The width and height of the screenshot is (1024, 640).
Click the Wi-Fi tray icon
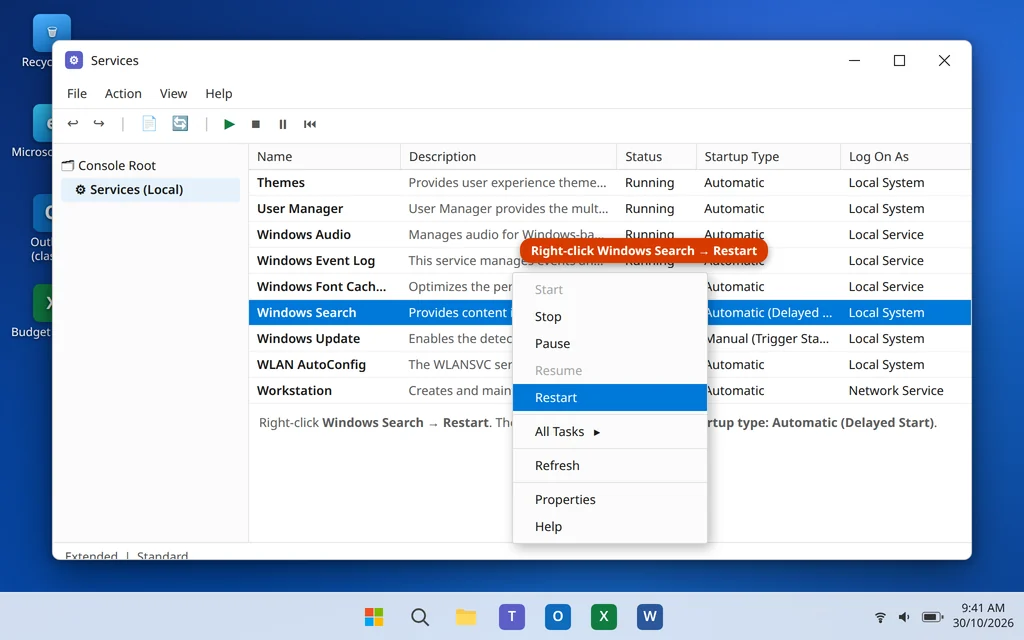click(880, 616)
